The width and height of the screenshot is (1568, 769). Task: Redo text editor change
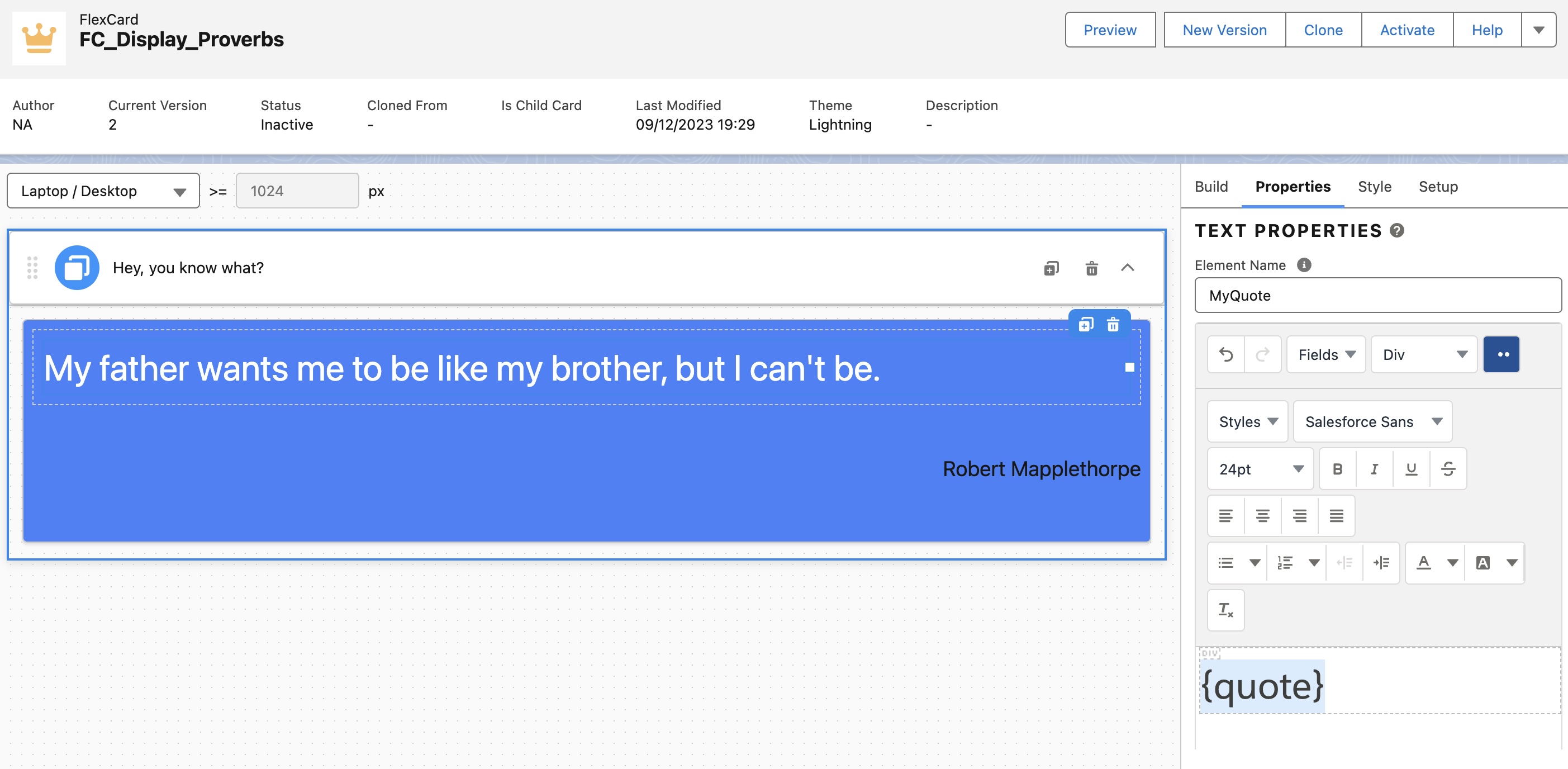tap(1262, 354)
